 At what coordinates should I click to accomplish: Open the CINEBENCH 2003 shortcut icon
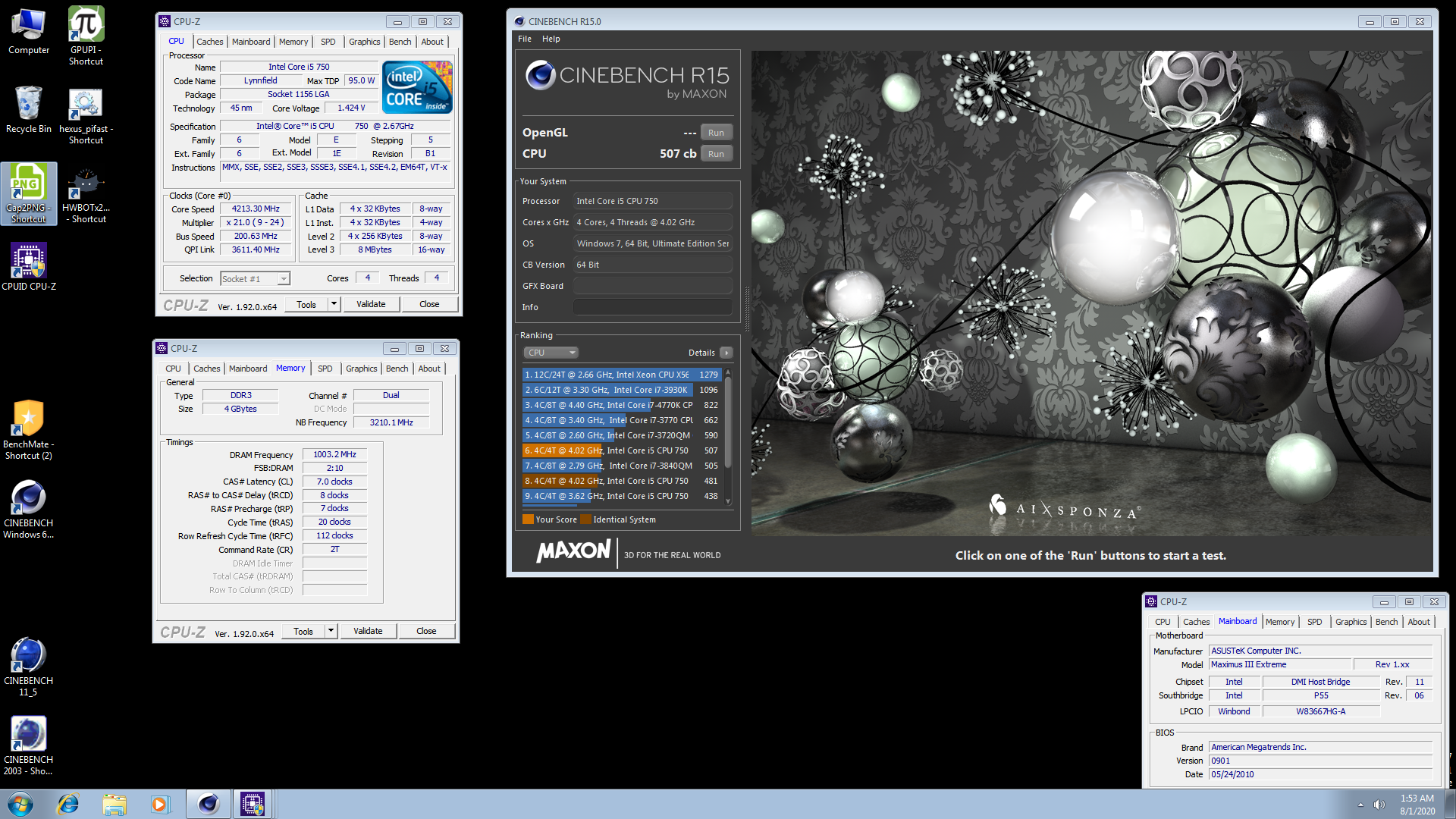pos(29,745)
